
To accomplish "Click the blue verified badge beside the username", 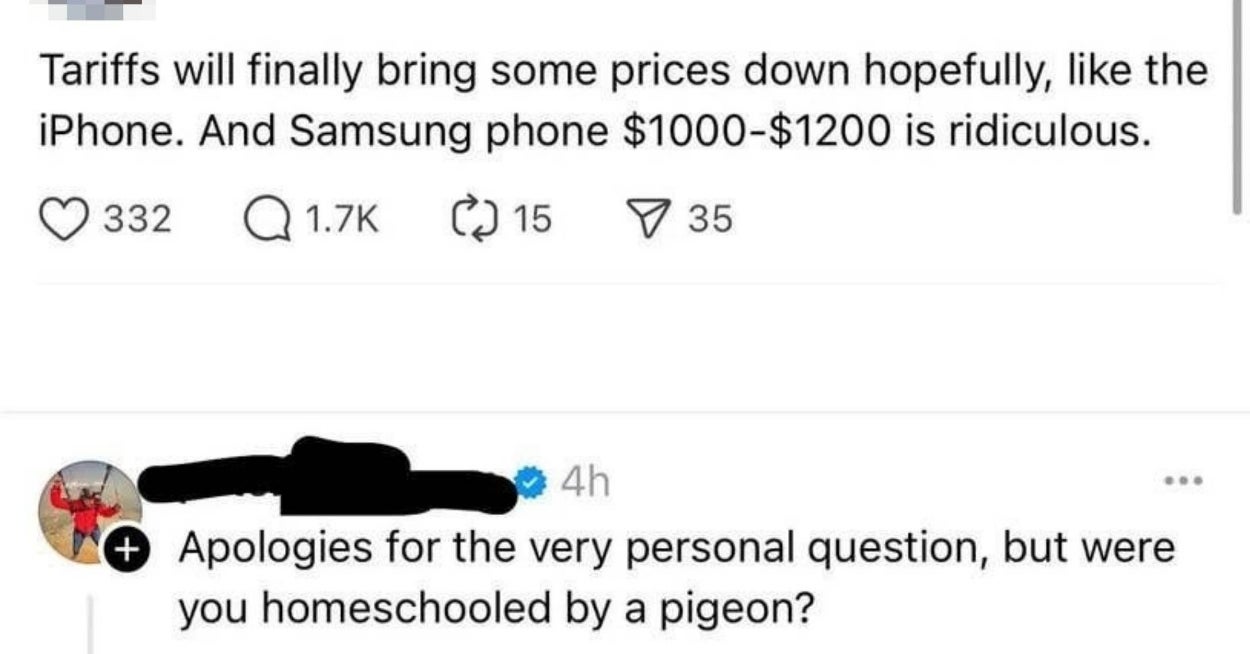I will pyautogui.click(x=534, y=484).
